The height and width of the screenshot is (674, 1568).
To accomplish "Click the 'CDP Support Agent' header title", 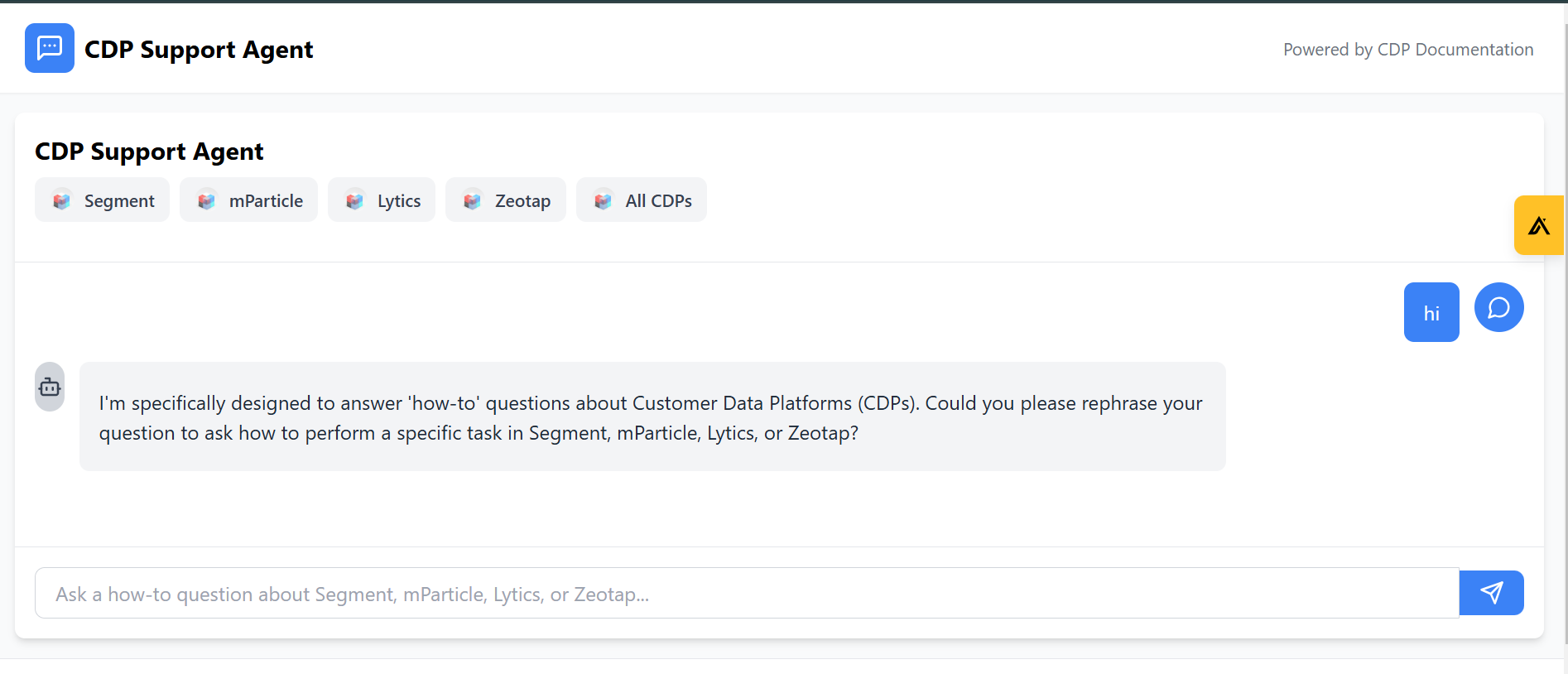I will (x=199, y=50).
